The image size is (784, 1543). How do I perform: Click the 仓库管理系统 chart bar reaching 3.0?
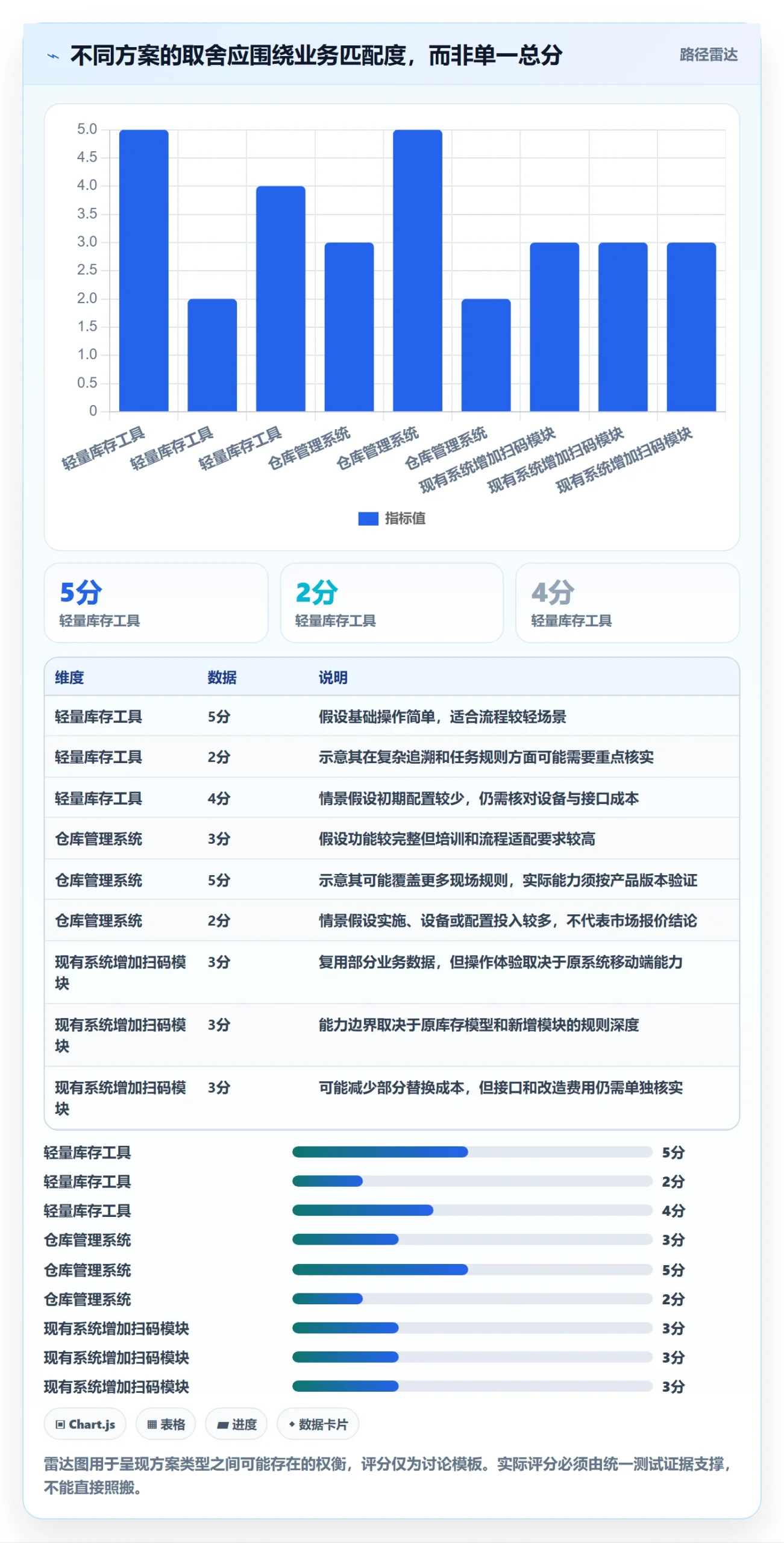[349, 327]
